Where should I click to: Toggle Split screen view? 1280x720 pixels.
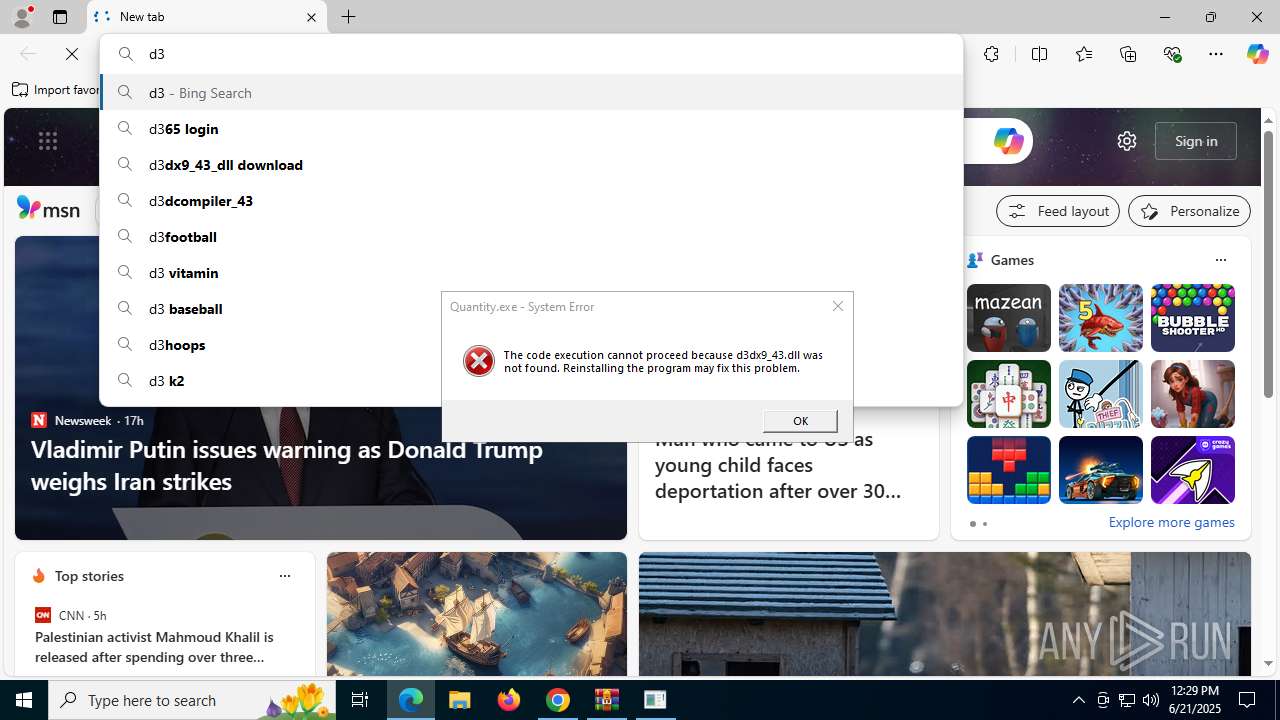click(1039, 54)
